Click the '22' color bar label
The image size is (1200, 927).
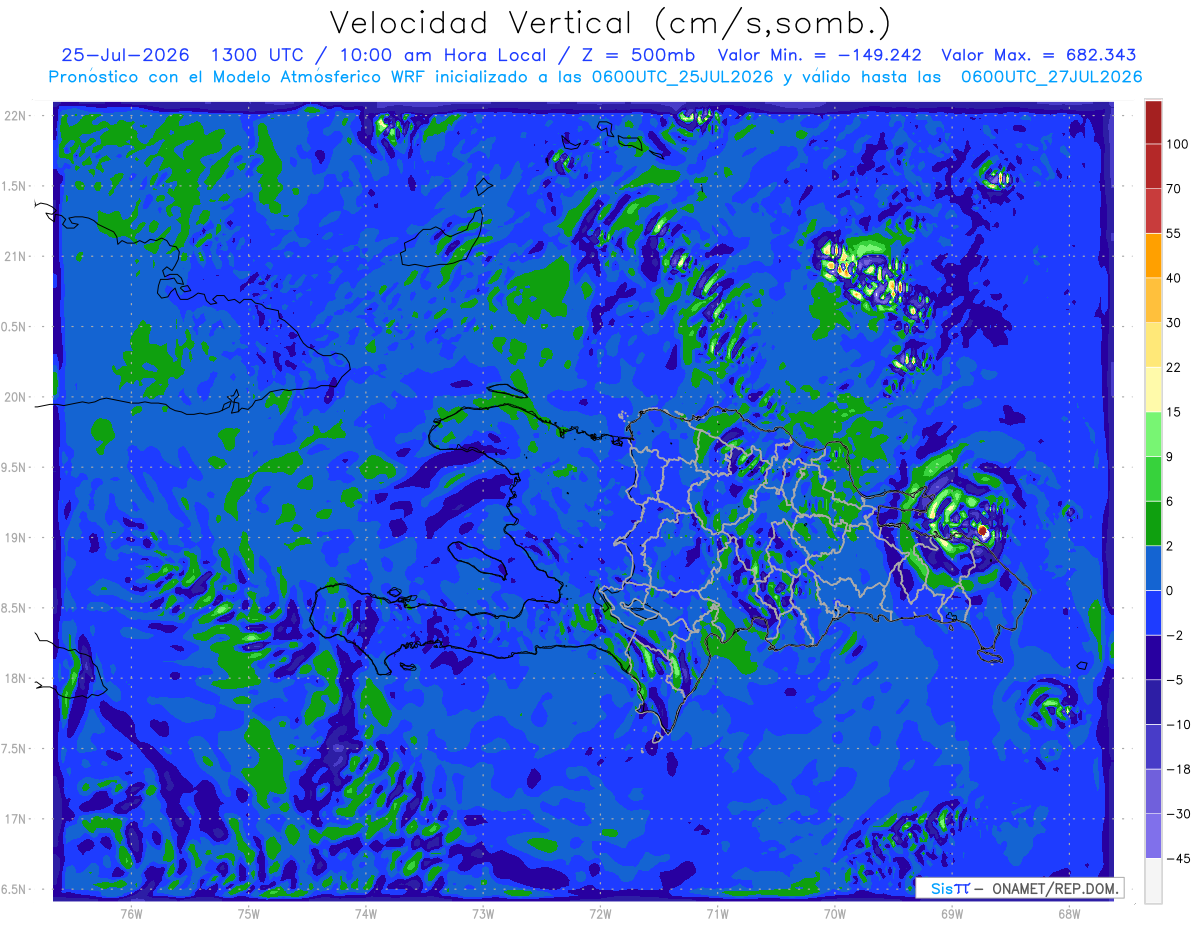tap(1174, 367)
